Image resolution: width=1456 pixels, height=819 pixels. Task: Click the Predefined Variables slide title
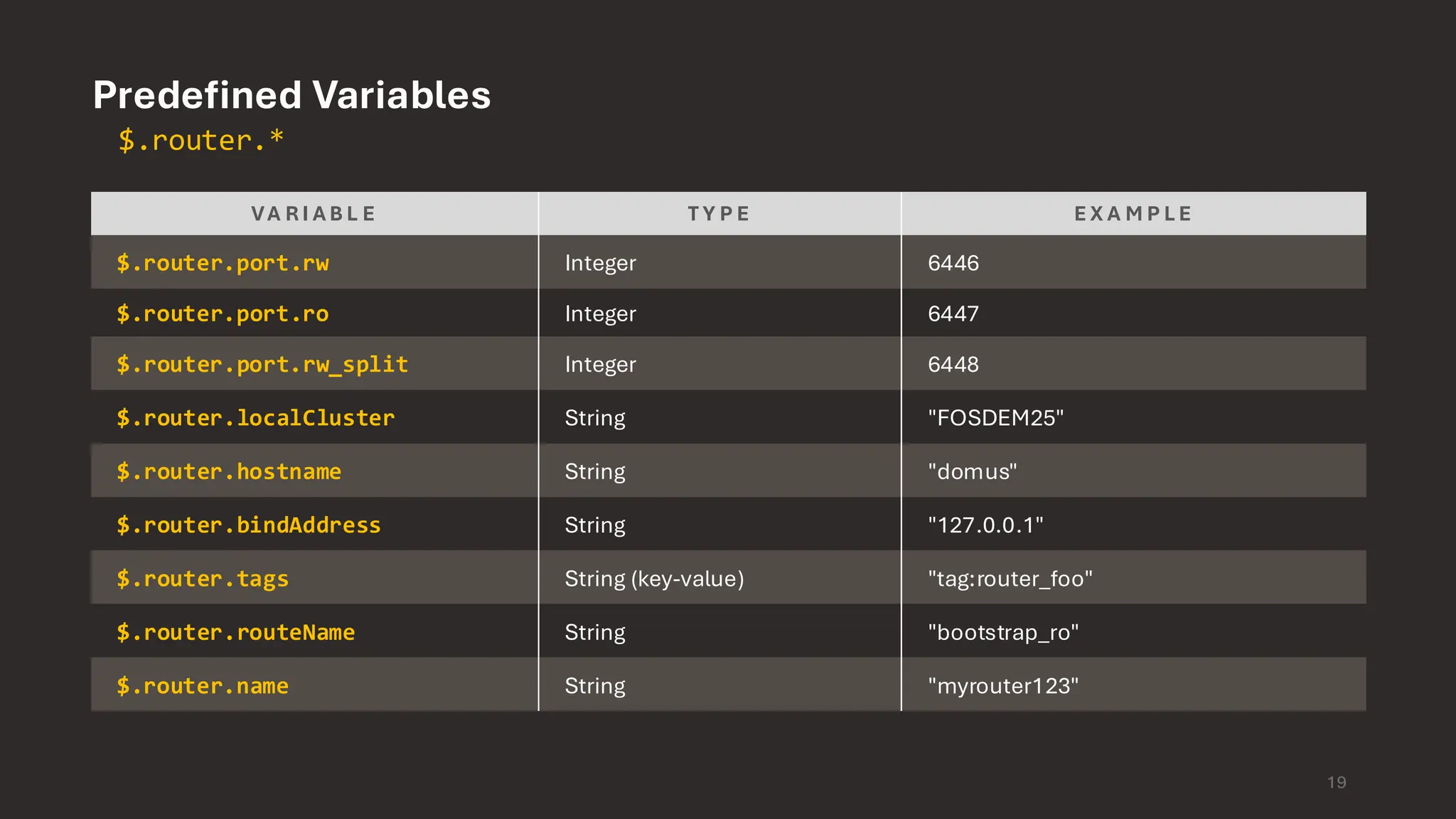pyautogui.click(x=291, y=95)
